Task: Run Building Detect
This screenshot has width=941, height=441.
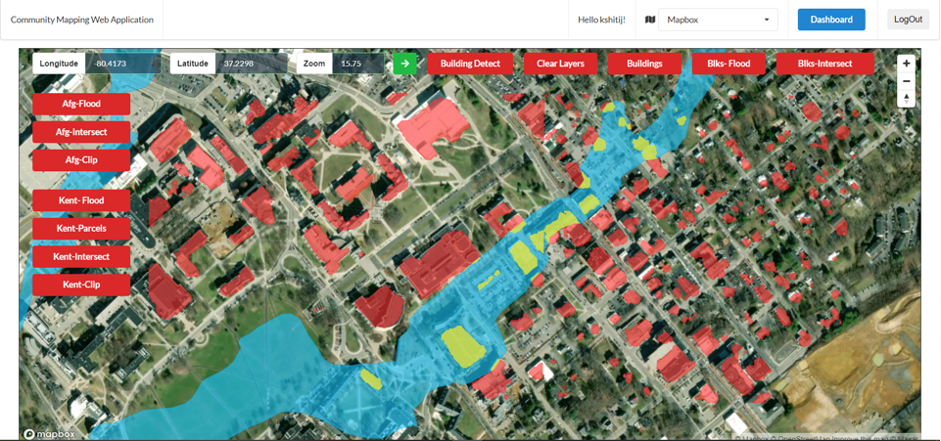Action: click(470, 63)
